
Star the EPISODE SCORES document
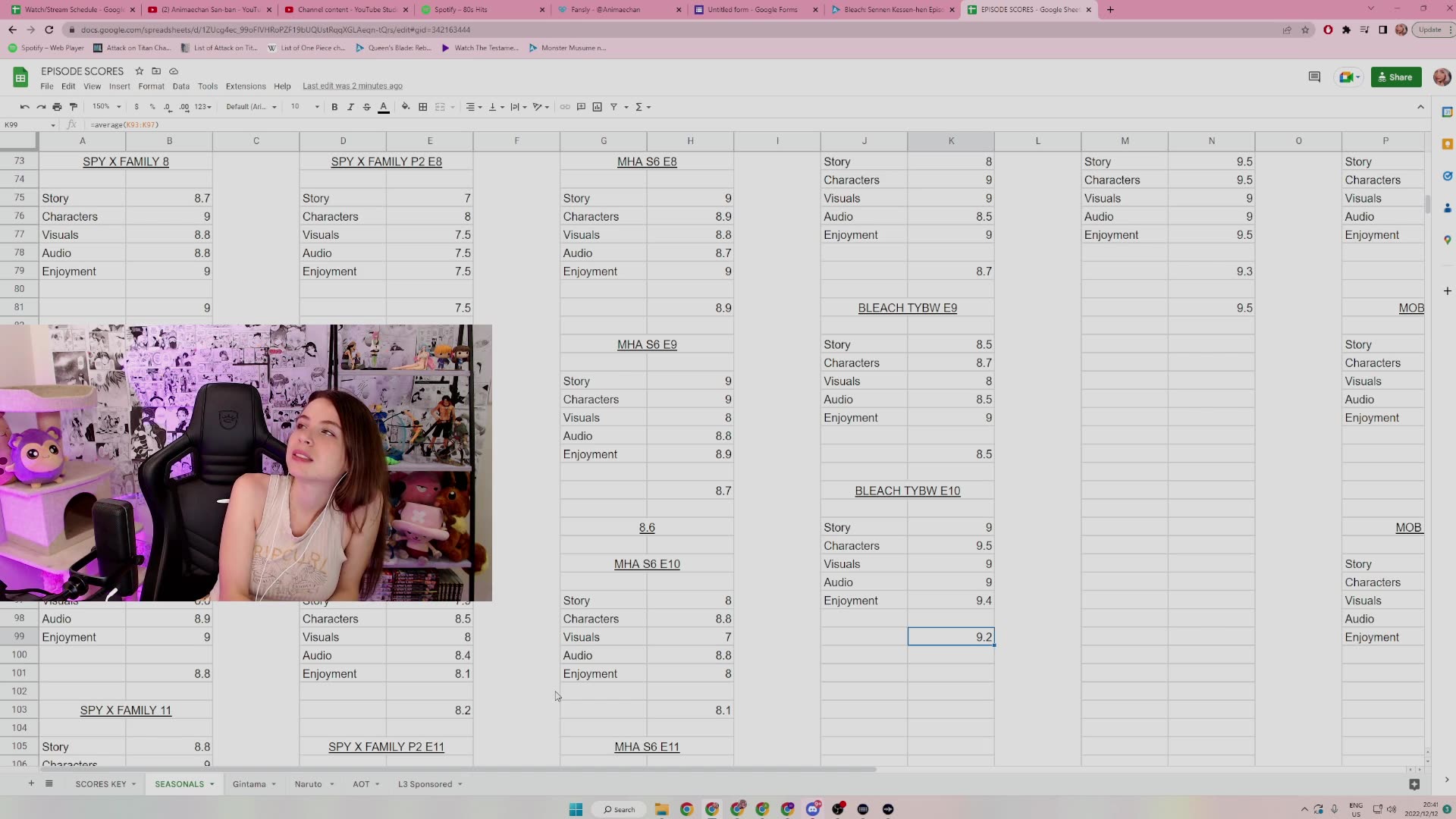(x=140, y=71)
